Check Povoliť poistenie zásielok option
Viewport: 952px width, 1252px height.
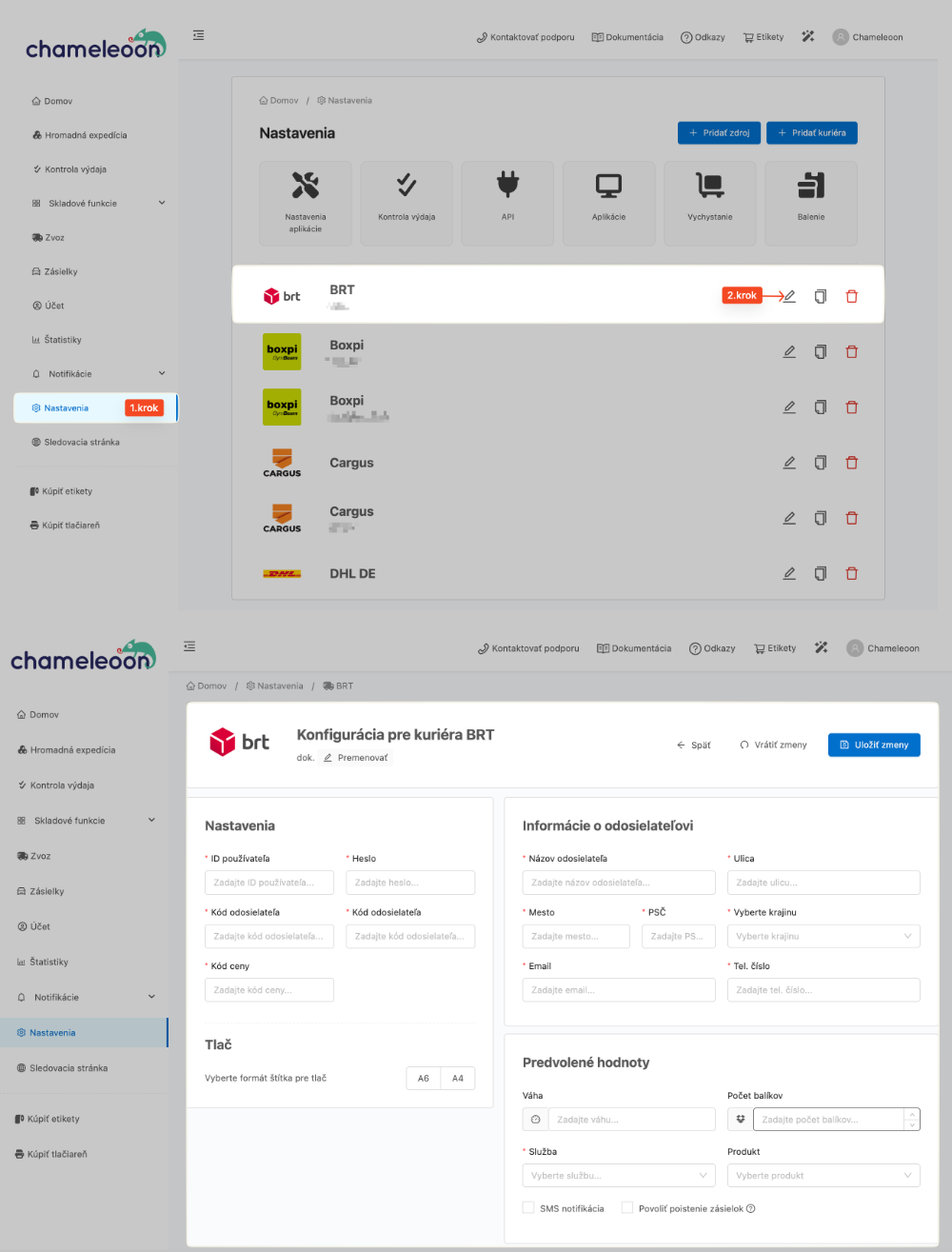pyautogui.click(x=627, y=1208)
